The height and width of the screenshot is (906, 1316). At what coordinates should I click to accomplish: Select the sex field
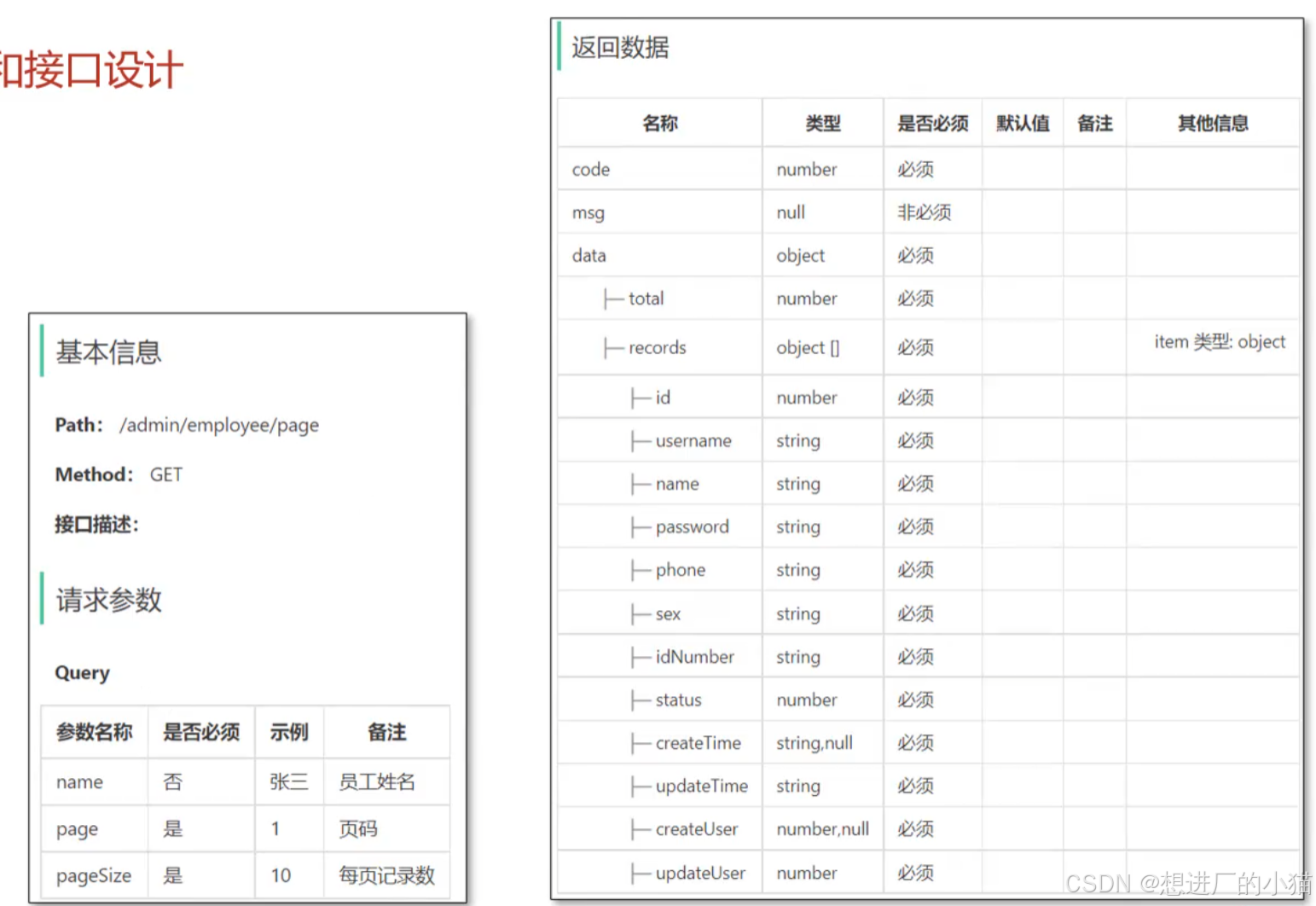tap(668, 614)
